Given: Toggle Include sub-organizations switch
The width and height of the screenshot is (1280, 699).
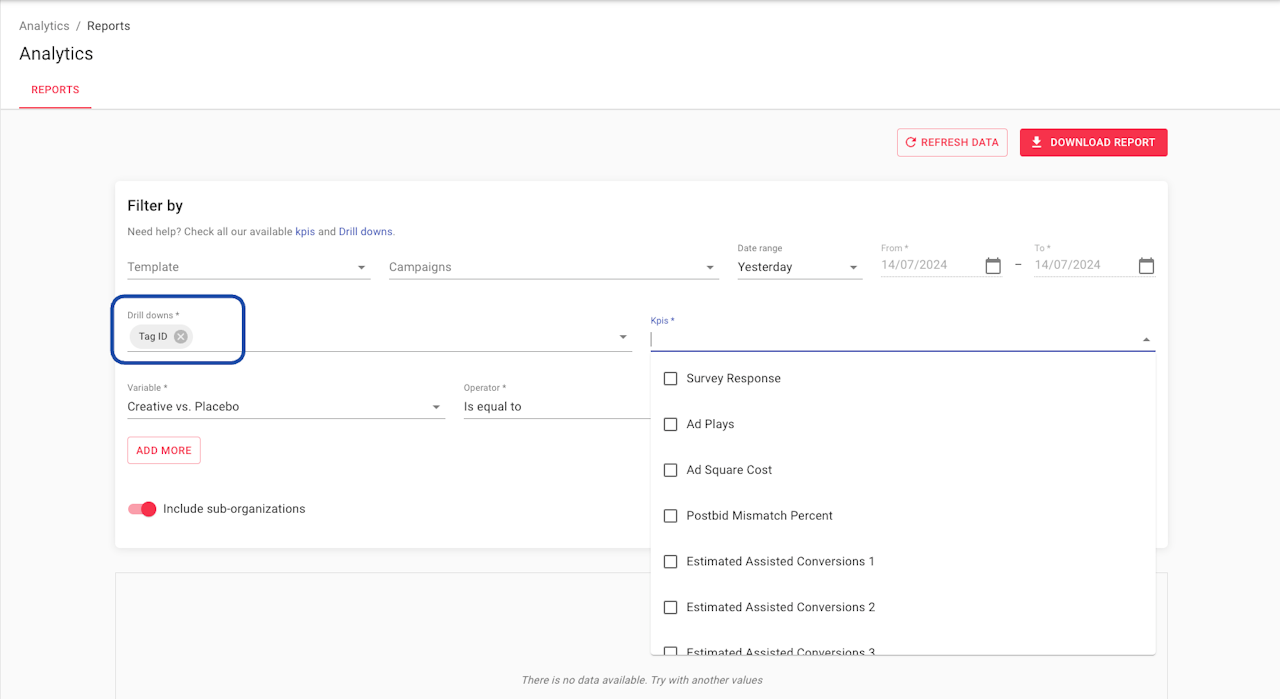Looking at the screenshot, I should [143, 509].
